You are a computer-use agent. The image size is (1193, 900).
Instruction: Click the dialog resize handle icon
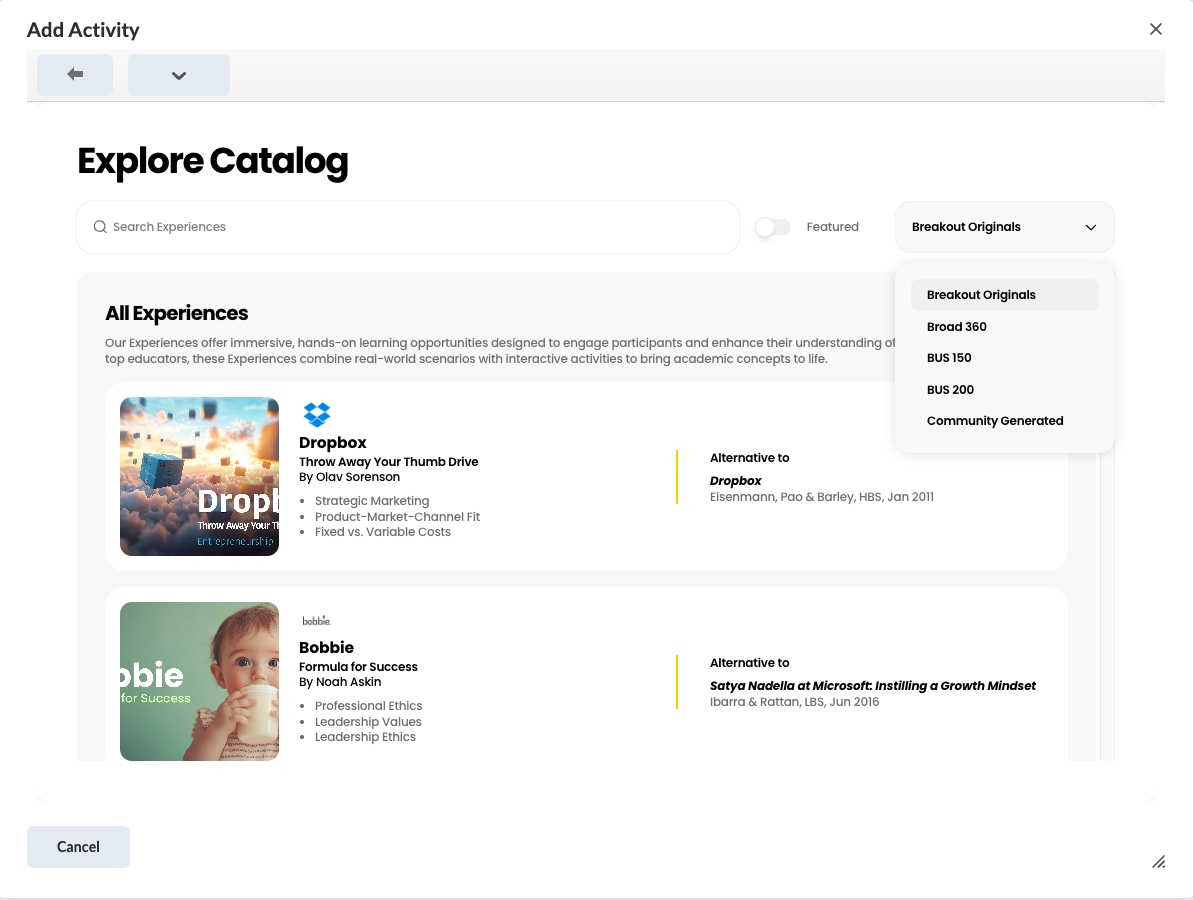click(x=1159, y=862)
